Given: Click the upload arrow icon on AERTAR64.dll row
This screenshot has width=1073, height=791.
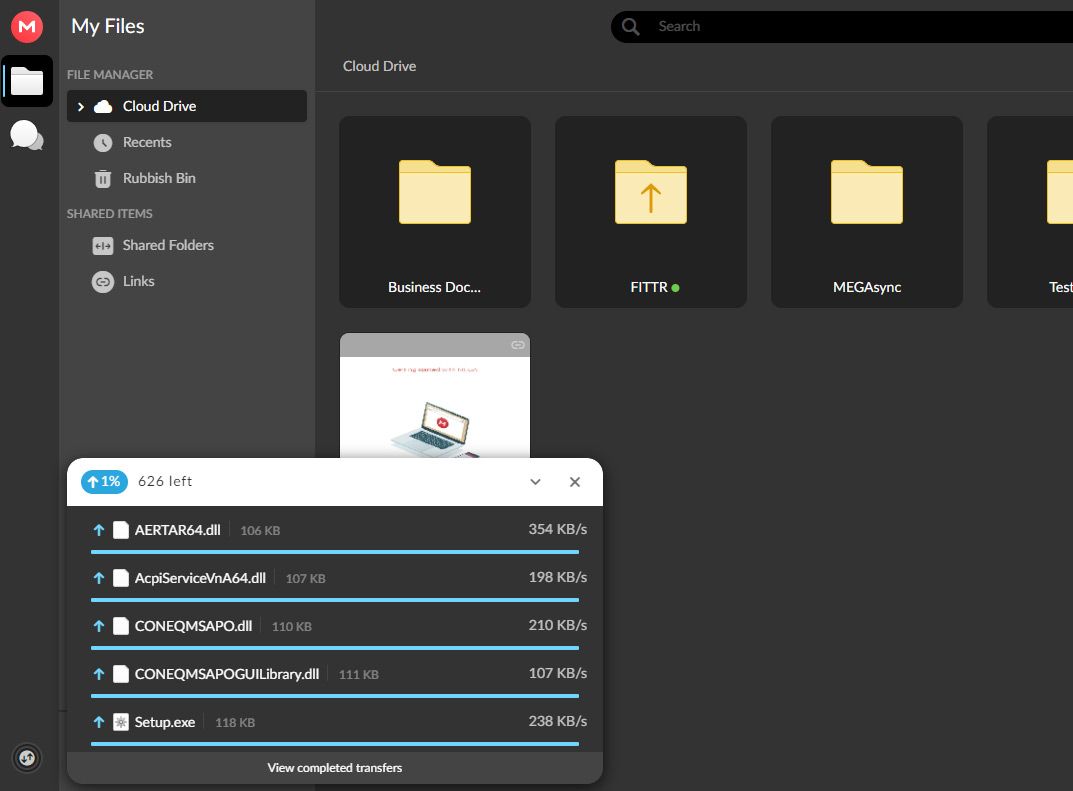Looking at the screenshot, I should coord(98,530).
